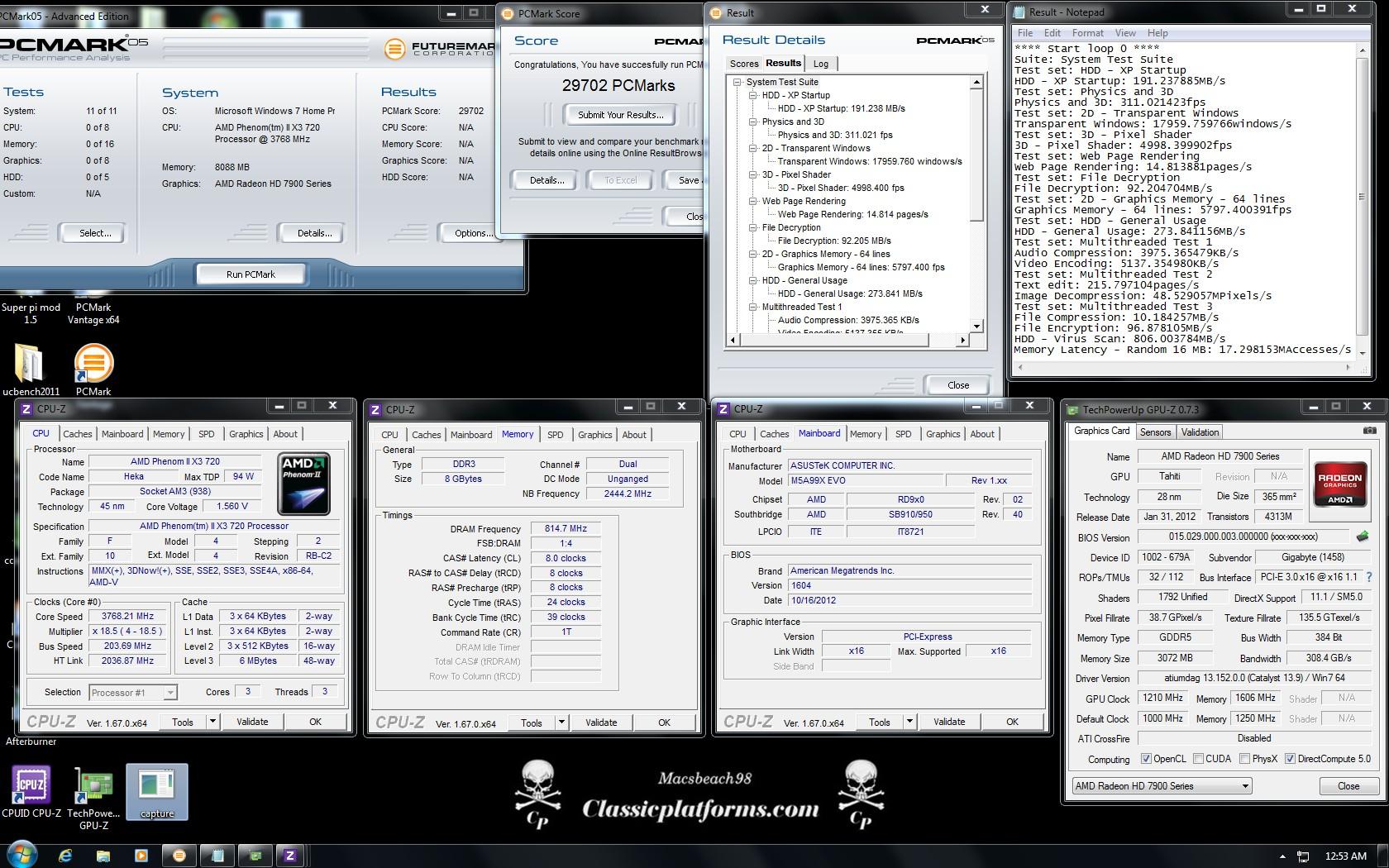Viewport: 1389px width, 868px height.
Task: Open the Sensors tab in GPU-Z
Action: [1155, 432]
